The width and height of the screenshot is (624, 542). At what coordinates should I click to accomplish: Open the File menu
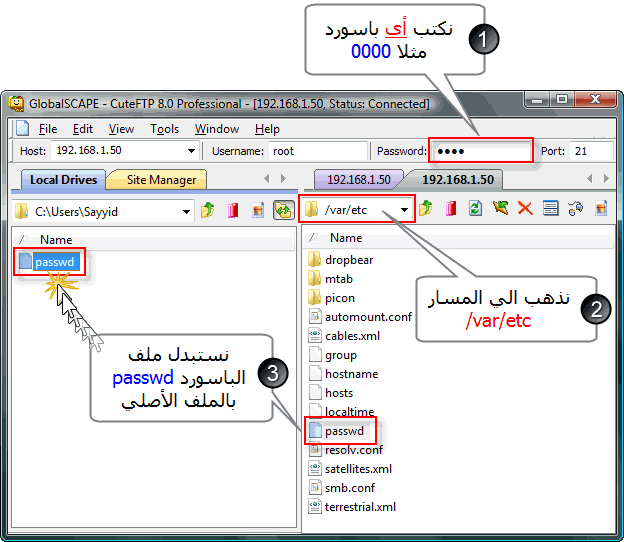48,129
